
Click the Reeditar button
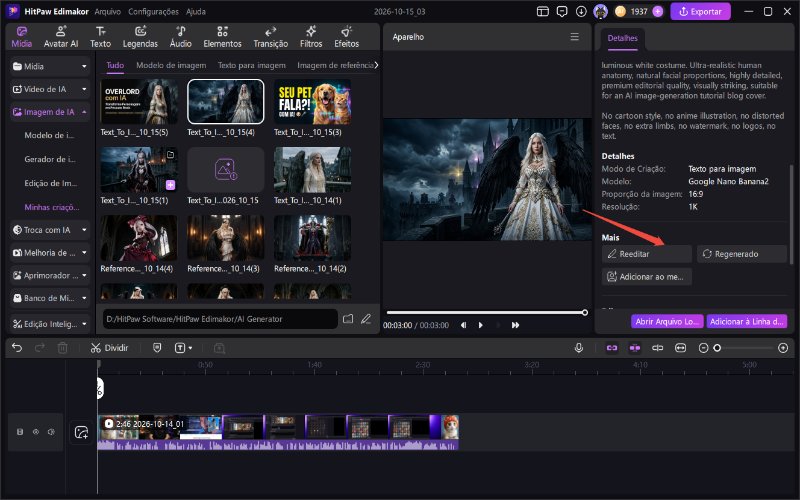click(646, 254)
